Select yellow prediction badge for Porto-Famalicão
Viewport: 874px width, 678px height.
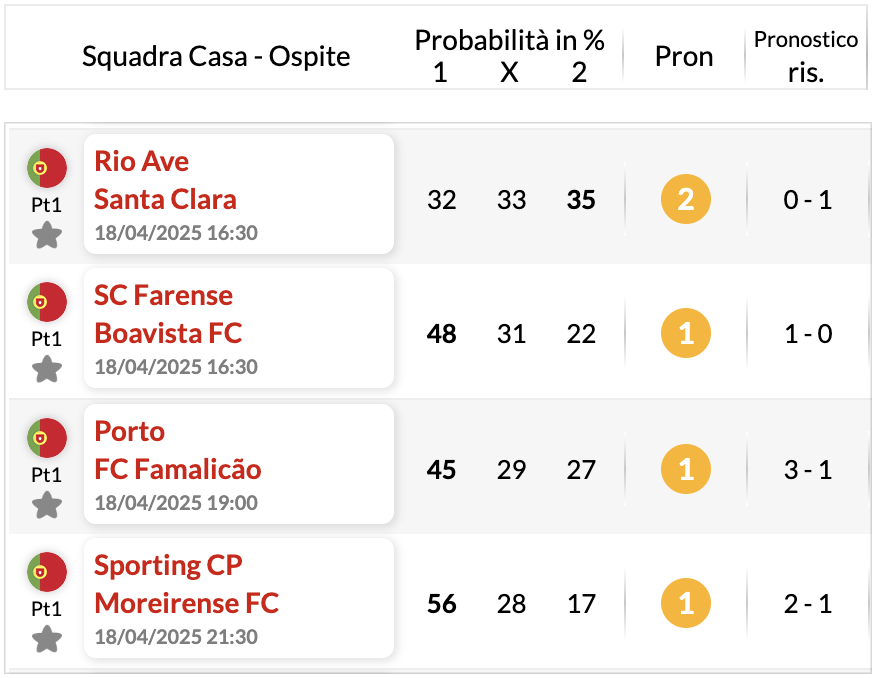point(686,469)
